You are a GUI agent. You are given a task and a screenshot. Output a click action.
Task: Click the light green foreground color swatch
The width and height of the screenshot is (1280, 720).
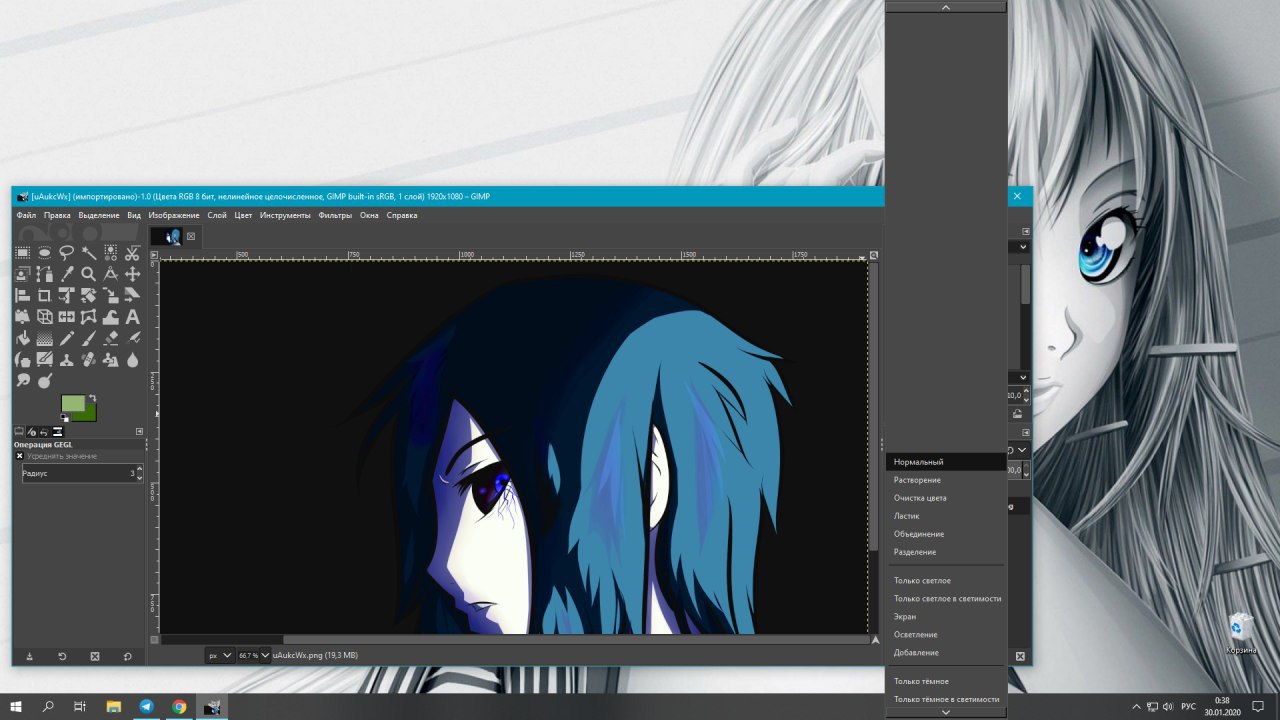72,403
